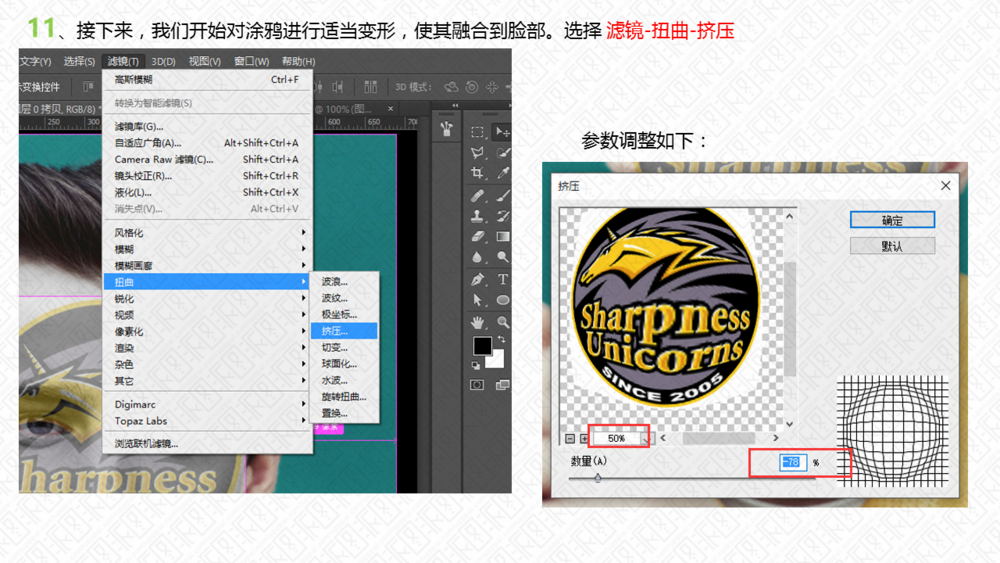Swap foreground and background colors

tap(501, 339)
